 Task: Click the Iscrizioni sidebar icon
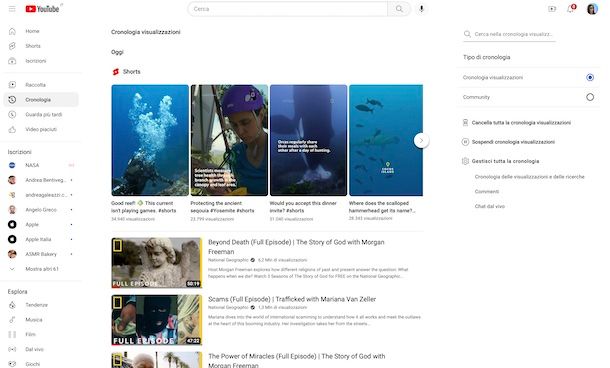point(12,61)
